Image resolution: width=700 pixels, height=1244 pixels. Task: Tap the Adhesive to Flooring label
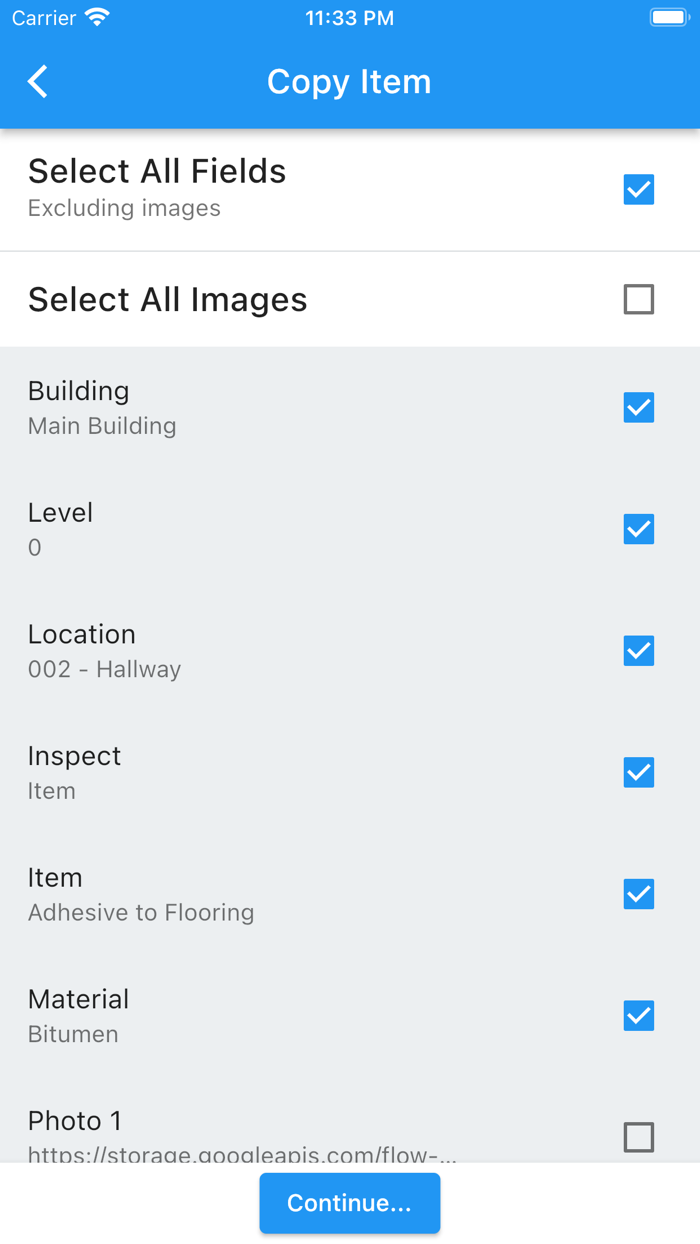tap(140, 912)
